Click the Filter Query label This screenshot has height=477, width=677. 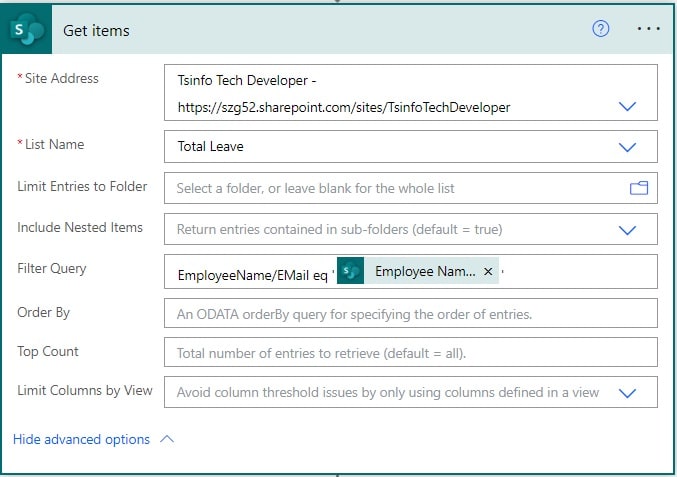52,269
